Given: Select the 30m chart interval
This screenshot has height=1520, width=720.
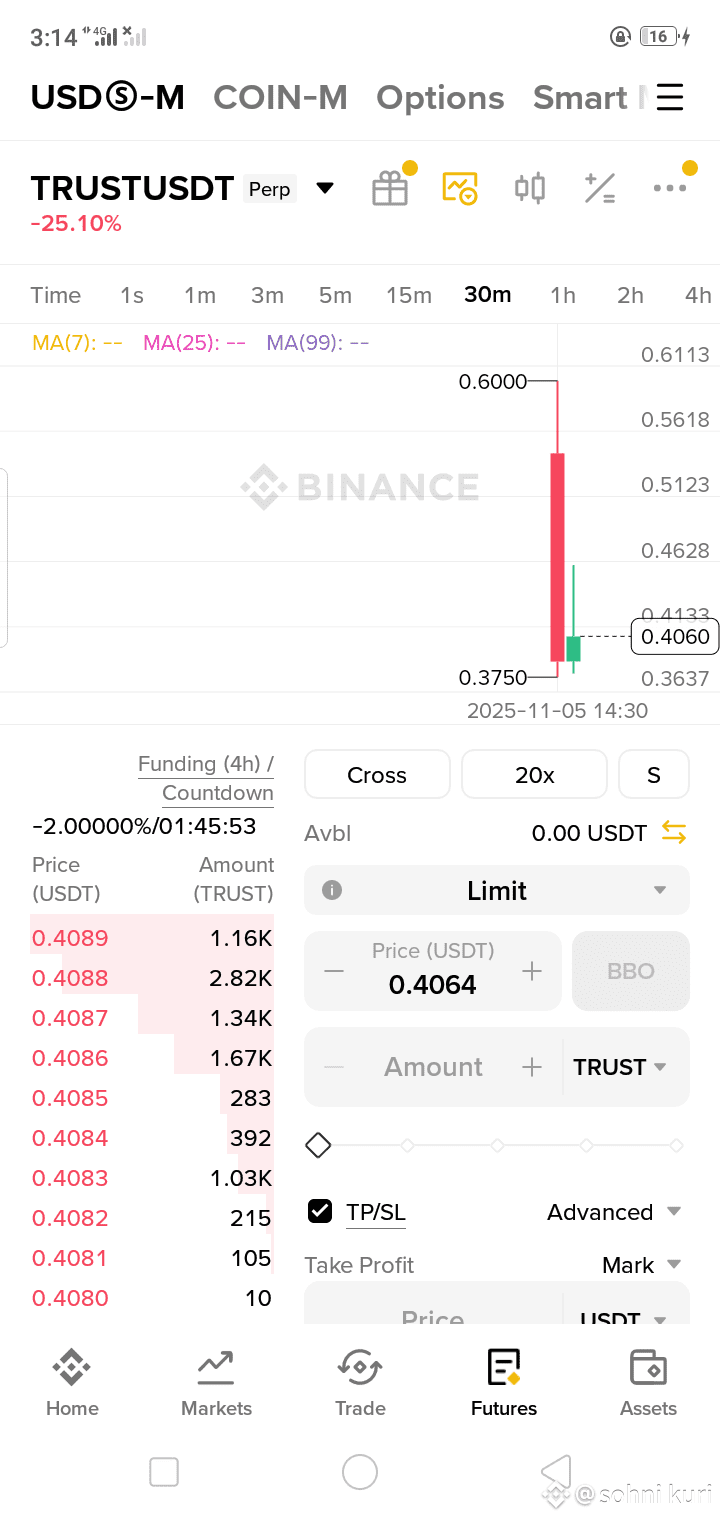Looking at the screenshot, I should (488, 294).
